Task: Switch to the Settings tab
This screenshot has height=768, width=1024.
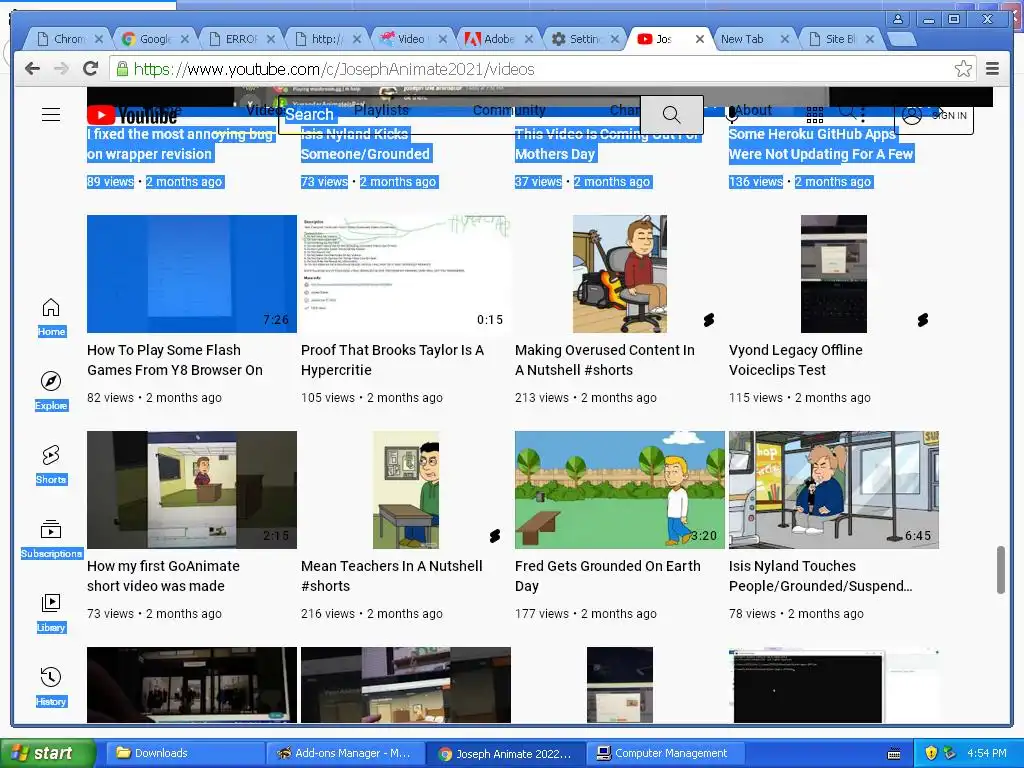Action: pyautogui.click(x=584, y=39)
